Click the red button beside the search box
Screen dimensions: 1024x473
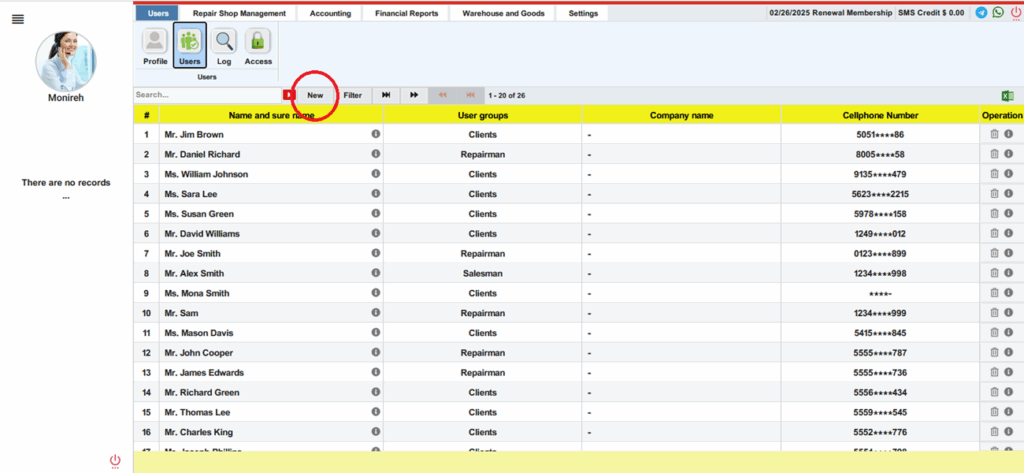tap(289, 95)
